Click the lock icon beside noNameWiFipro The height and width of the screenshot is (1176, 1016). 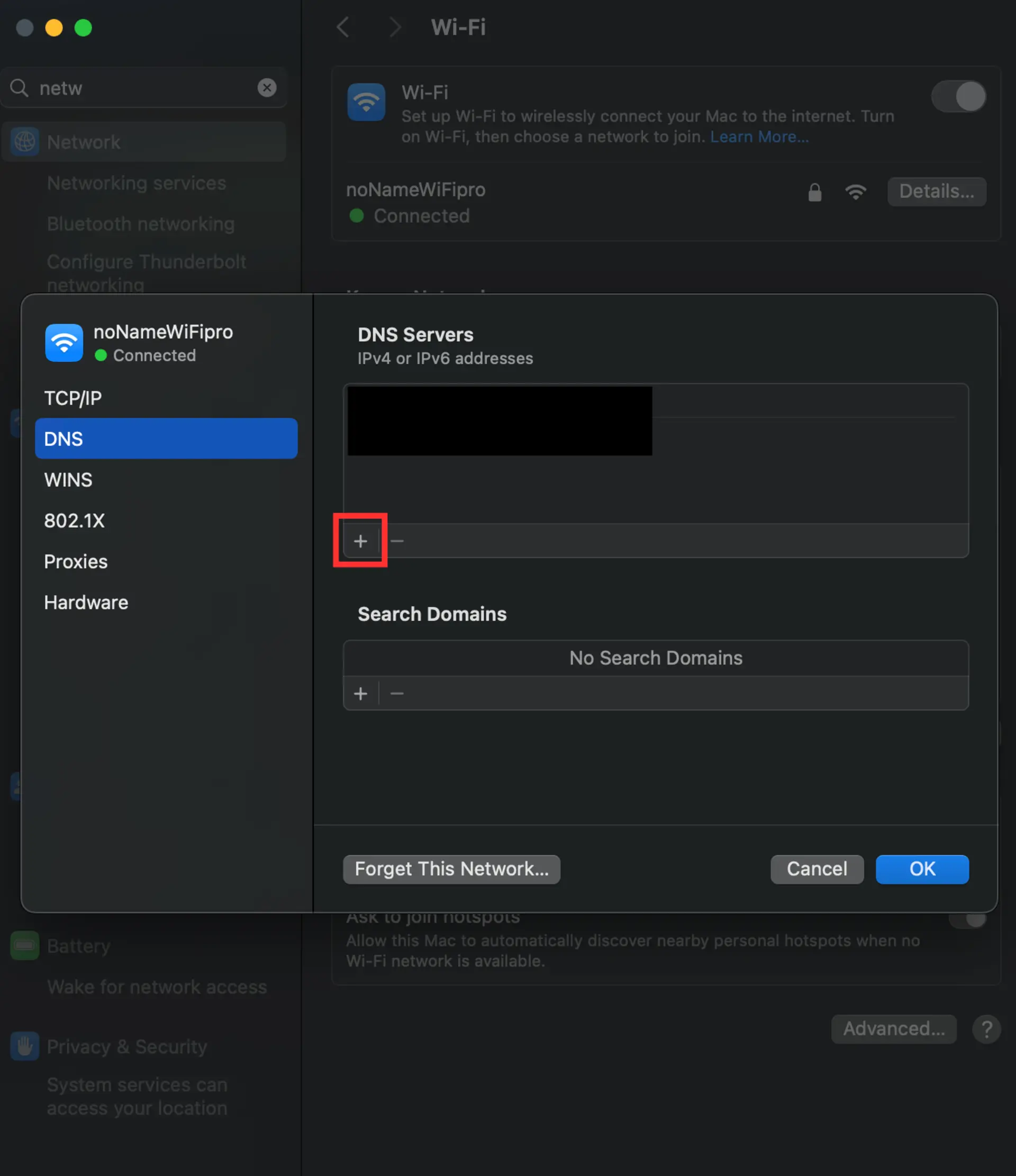coord(814,192)
